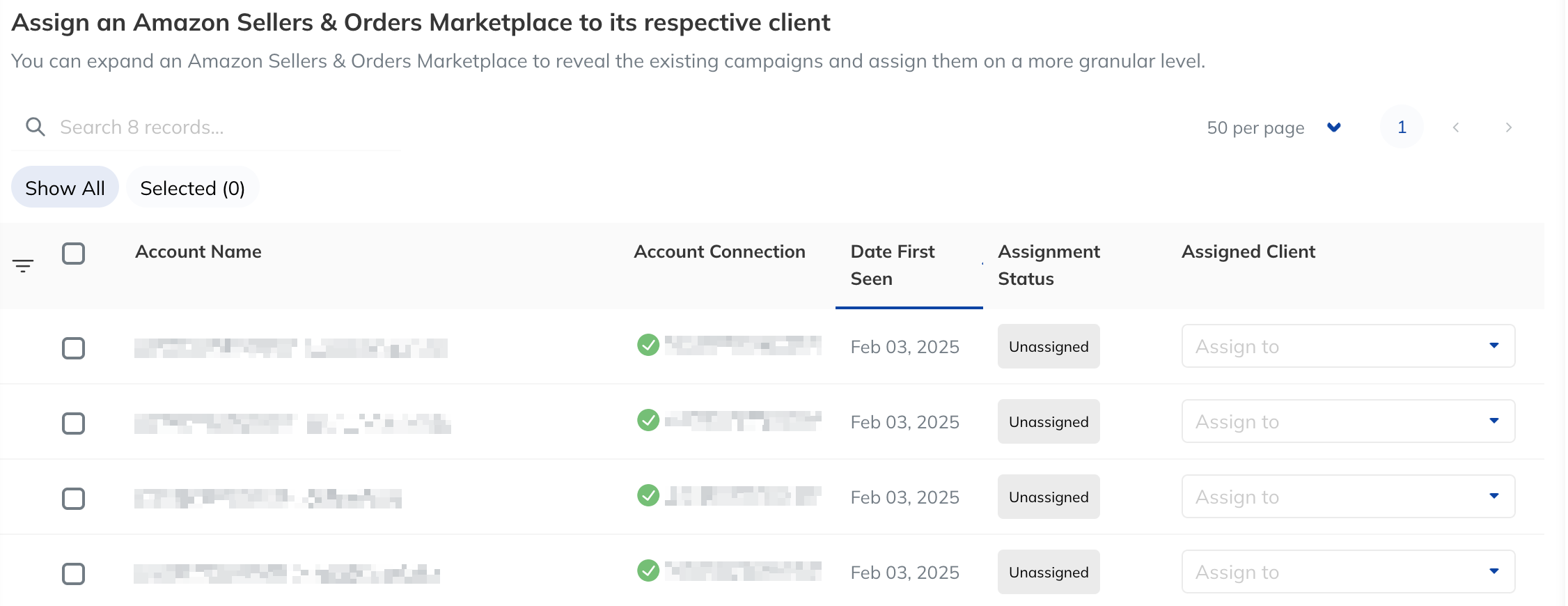1568x606 pixels.
Task: Open the 50 per page dropdown
Action: 1273,127
